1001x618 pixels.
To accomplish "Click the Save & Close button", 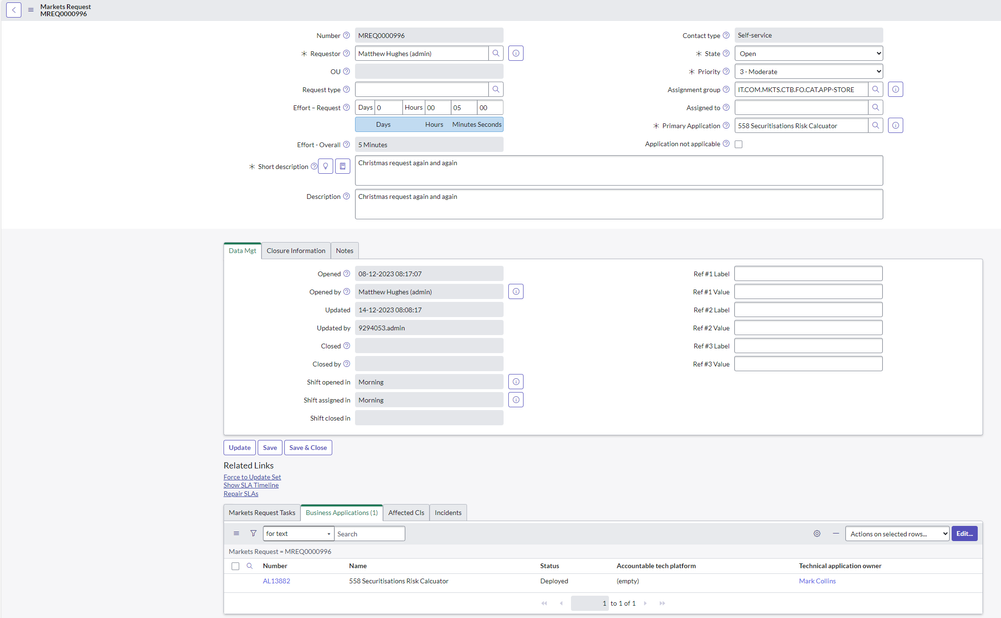I will pos(308,448).
